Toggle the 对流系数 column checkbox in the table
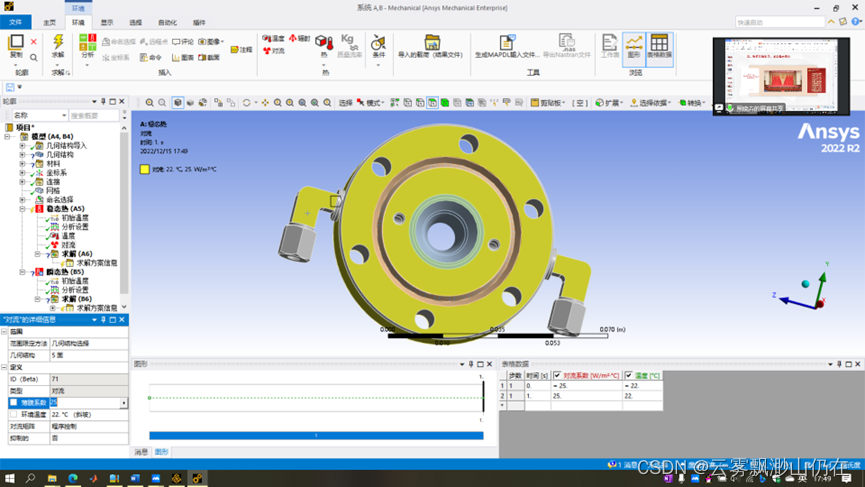The width and height of the screenshot is (865, 487). coord(557,376)
